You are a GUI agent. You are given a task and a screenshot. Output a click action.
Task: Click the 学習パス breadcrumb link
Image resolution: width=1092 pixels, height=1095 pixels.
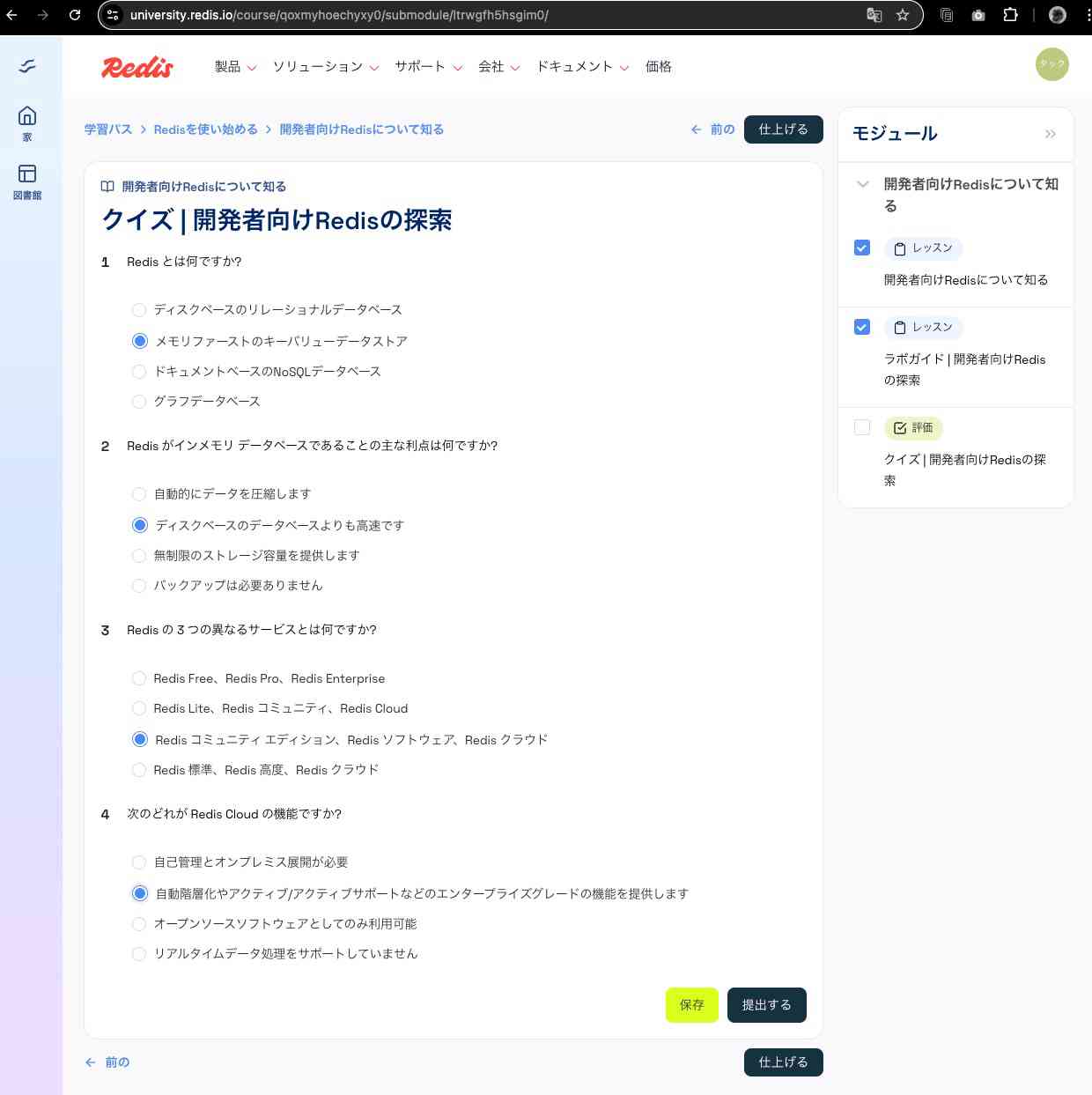tap(108, 129)
